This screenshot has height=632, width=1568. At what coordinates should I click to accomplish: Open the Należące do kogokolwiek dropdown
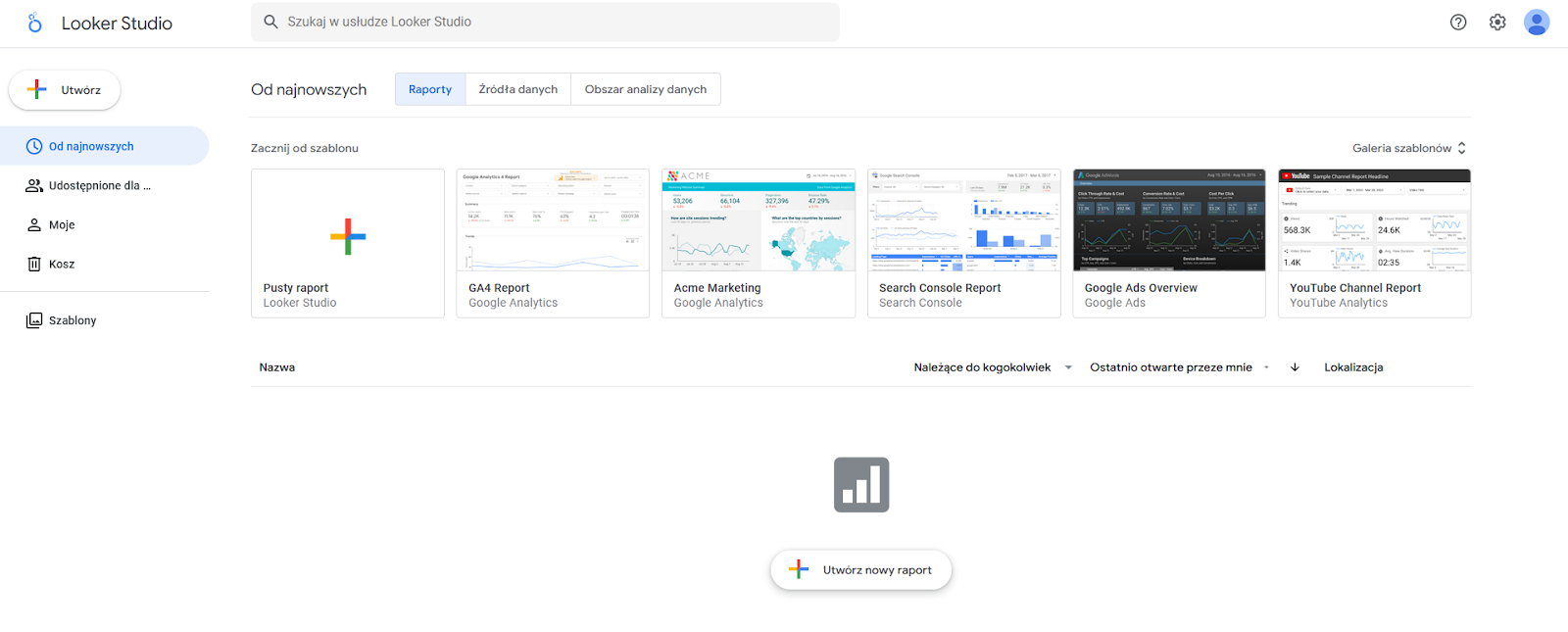pos(993,367)
